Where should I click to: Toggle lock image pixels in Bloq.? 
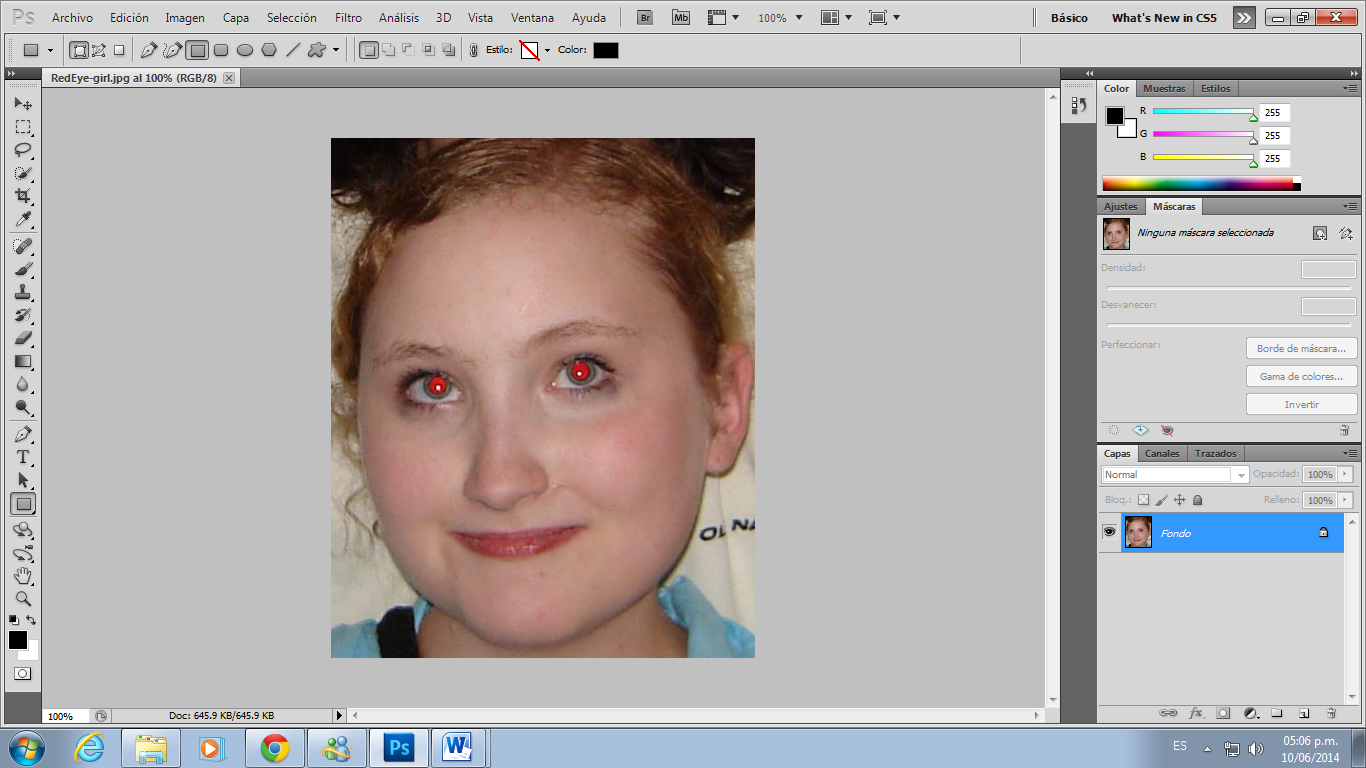(x=1161, y=500)
